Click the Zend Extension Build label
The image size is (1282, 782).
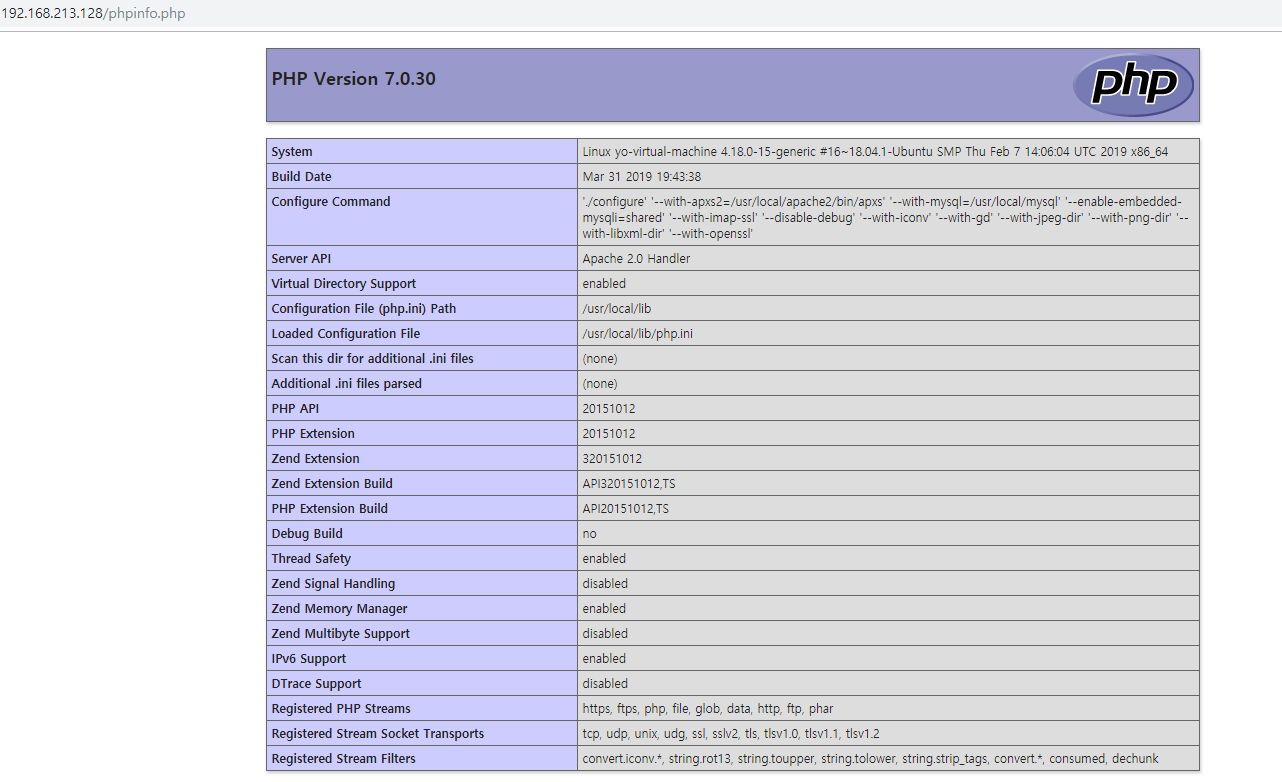point(332,484)
